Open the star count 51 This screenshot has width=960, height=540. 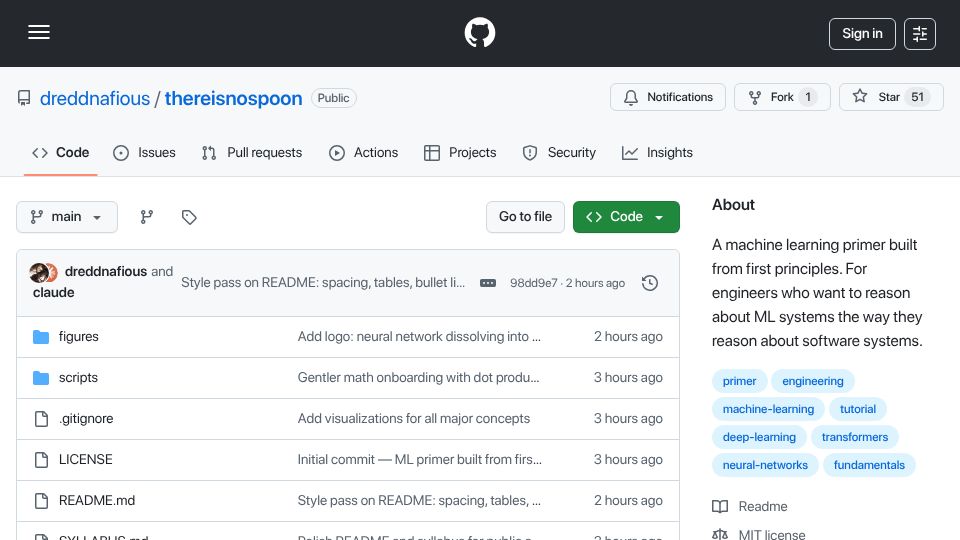click(917, 97)
